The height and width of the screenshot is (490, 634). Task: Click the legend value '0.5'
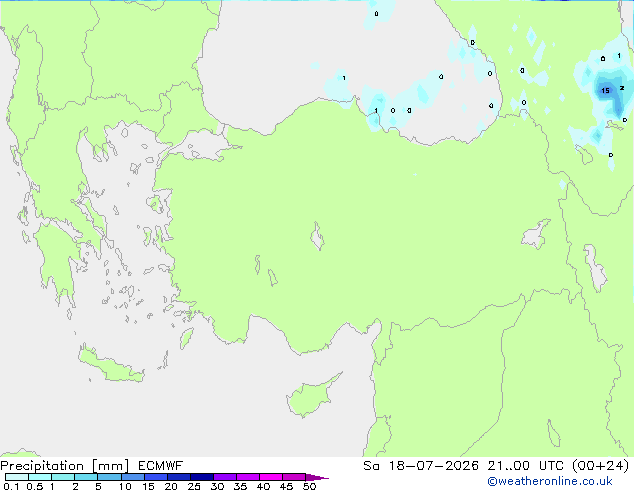[x=35, y=486]
